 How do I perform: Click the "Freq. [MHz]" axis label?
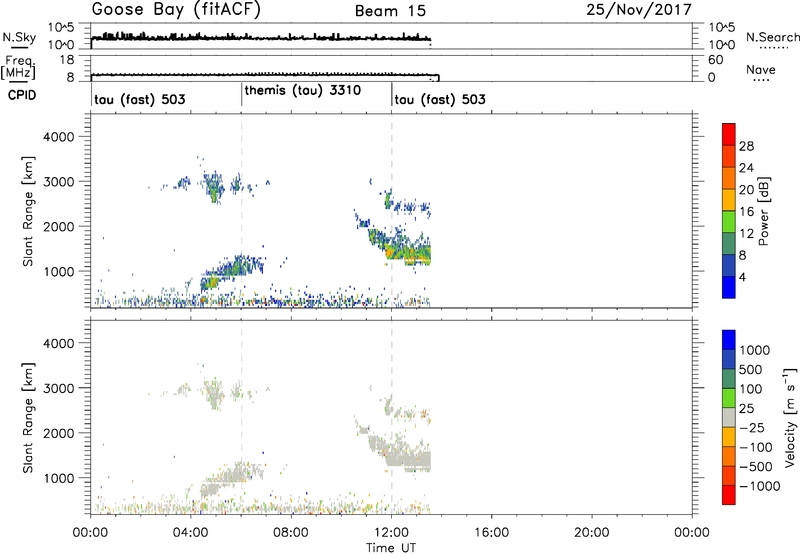click(19, 67)
